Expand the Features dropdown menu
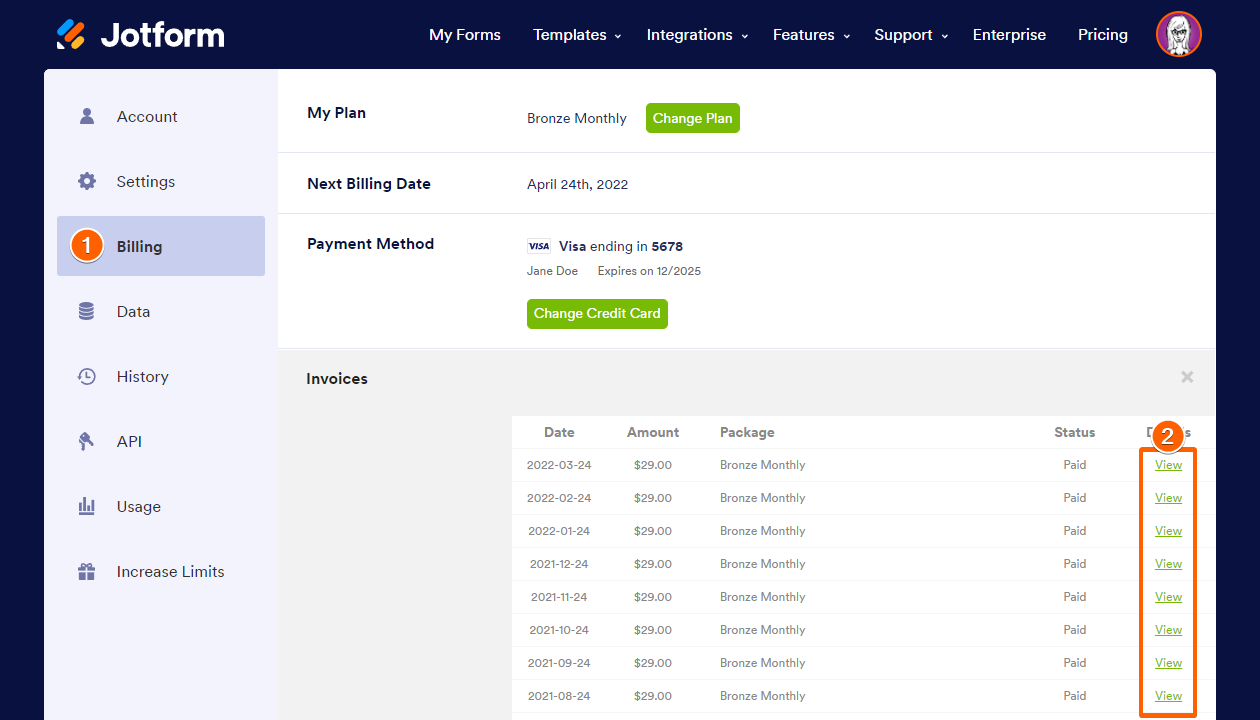 (811, 35)
